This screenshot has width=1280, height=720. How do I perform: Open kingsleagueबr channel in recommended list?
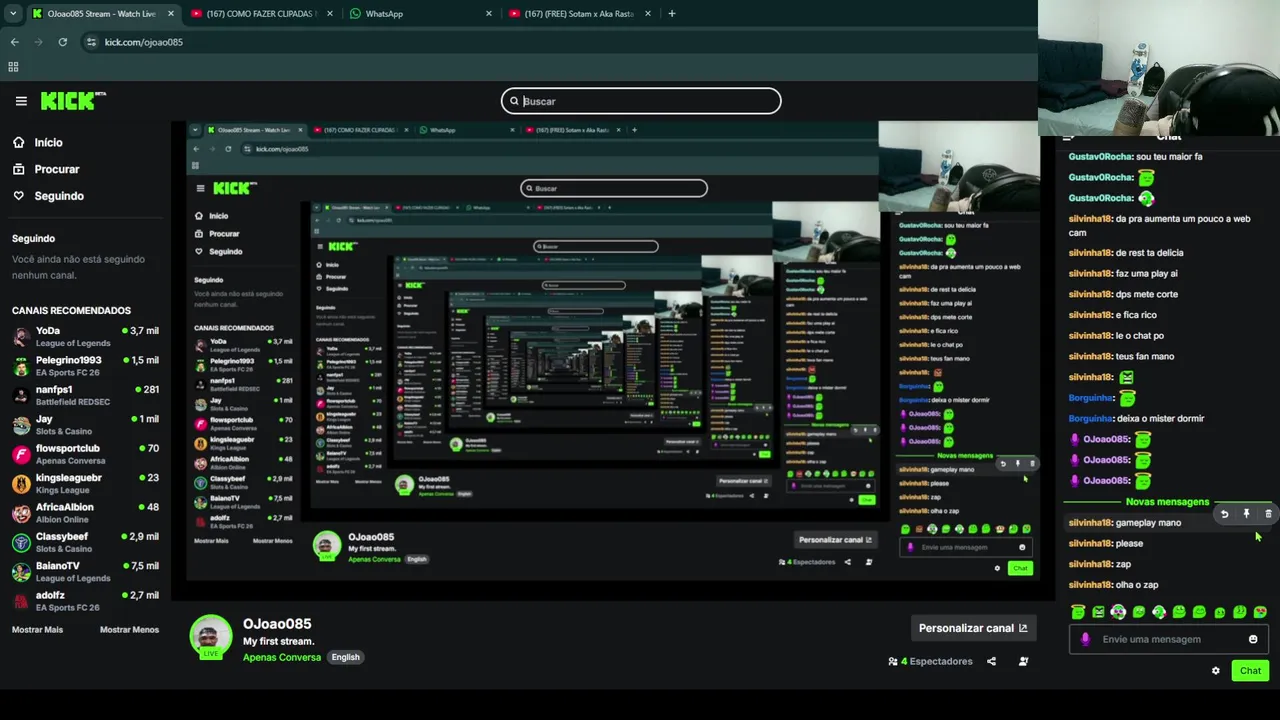point(85,484)
